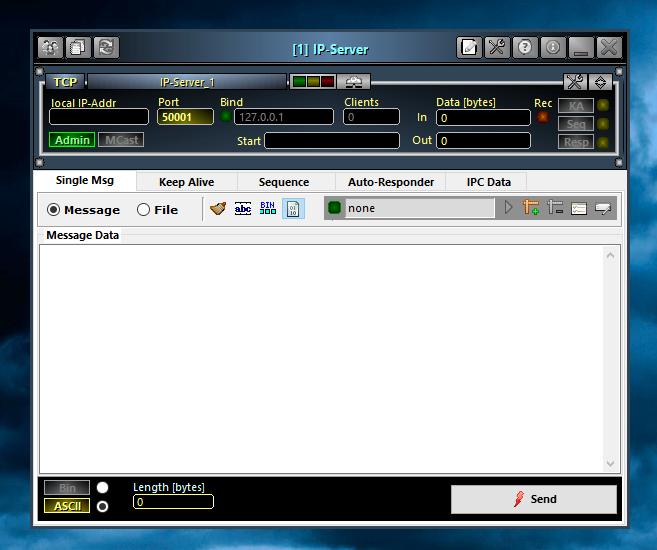Image resolution: width=657 pixels, height=550 pixels.
Task: Click the indicator light next to KA
Action: 603,105
